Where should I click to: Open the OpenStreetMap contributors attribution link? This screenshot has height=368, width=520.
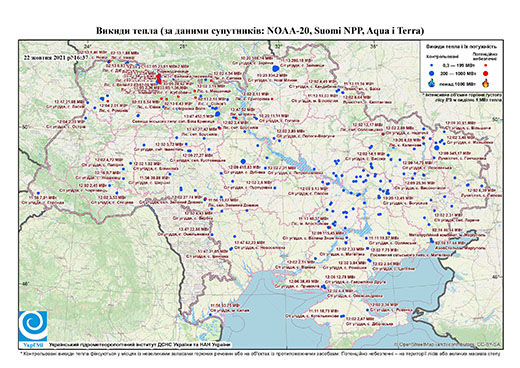(x=448, y=345)
